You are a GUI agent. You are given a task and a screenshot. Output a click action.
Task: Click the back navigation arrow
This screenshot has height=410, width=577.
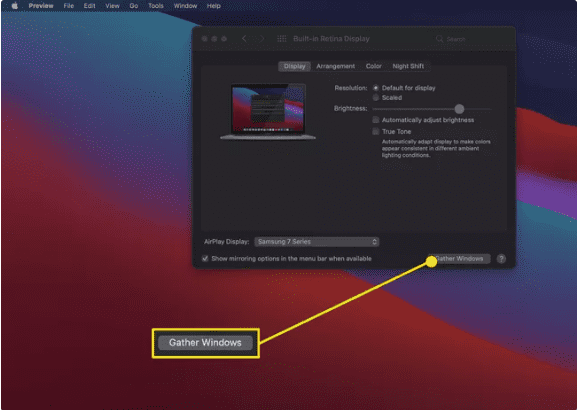[244, 39]
